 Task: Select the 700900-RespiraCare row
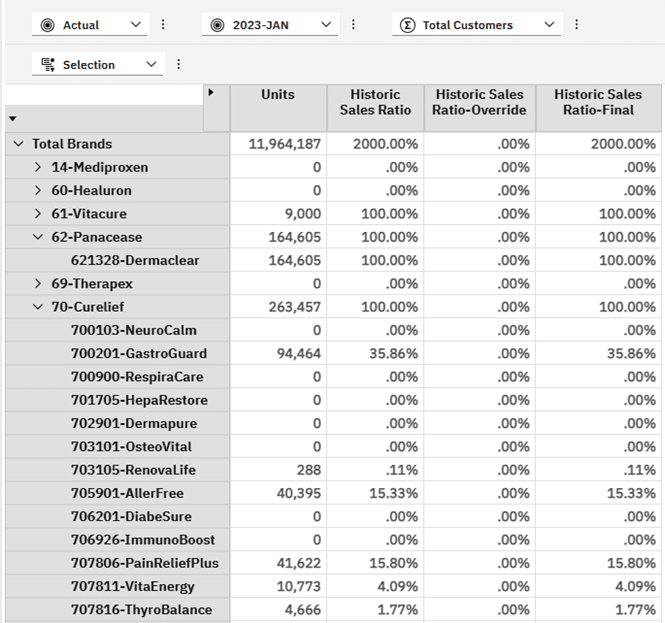pos(117,377)
